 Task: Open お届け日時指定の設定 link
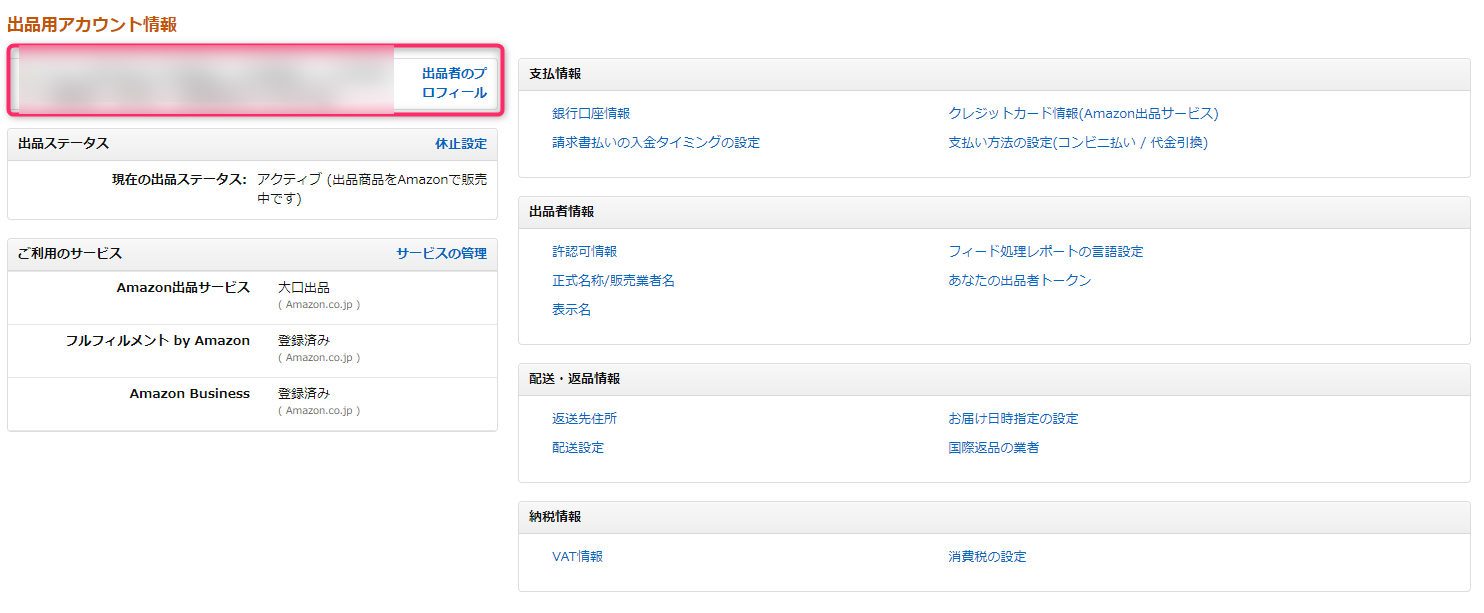(x=1013, y=419)
